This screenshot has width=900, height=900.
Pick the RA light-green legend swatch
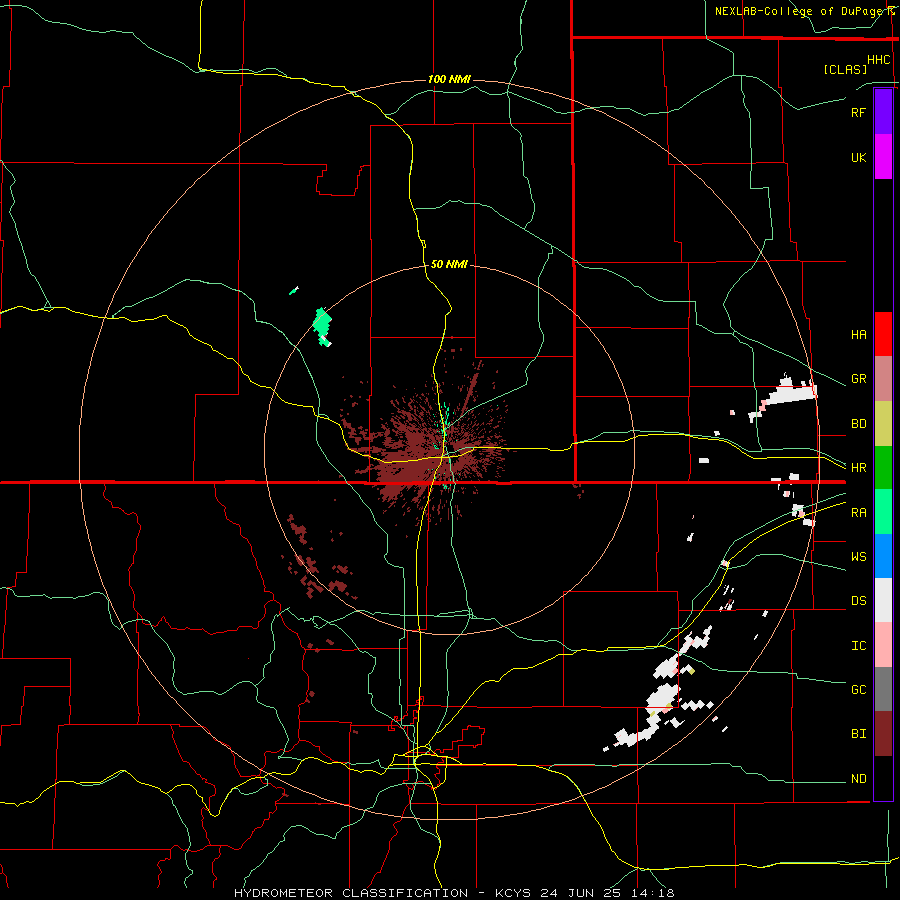tap(883, 512)
